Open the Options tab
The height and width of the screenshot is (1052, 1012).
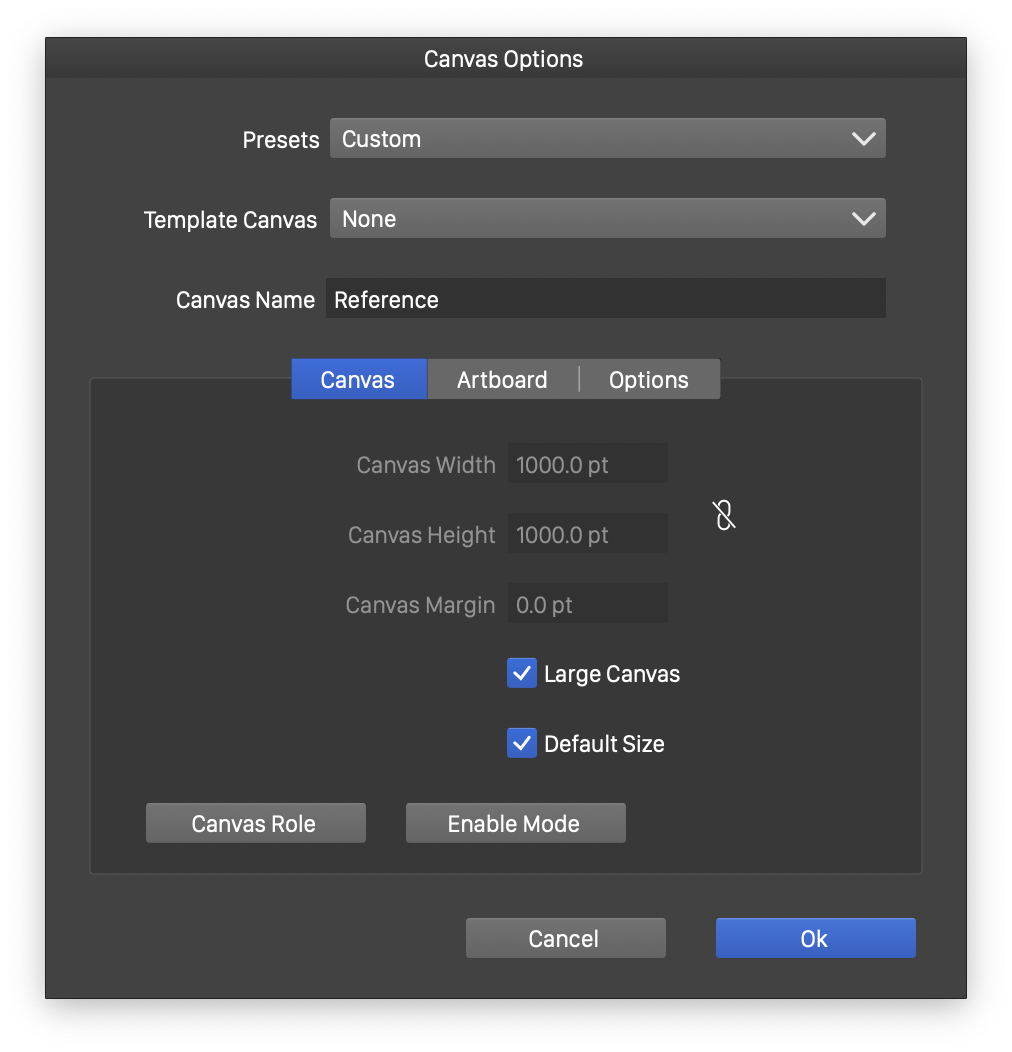pos(648,380)
